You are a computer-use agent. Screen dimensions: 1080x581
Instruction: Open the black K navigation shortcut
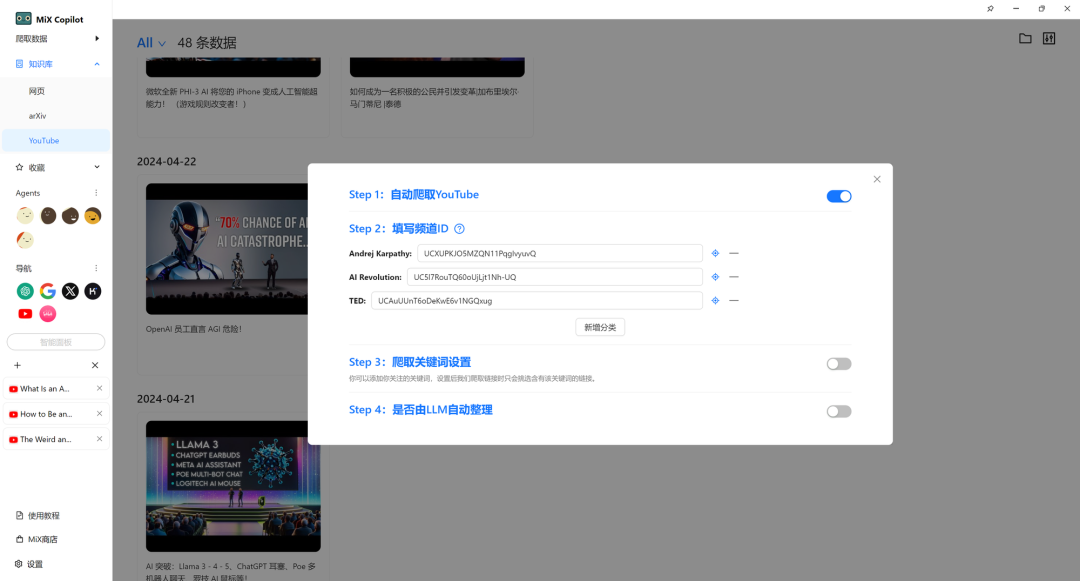(x=92, y=291)
